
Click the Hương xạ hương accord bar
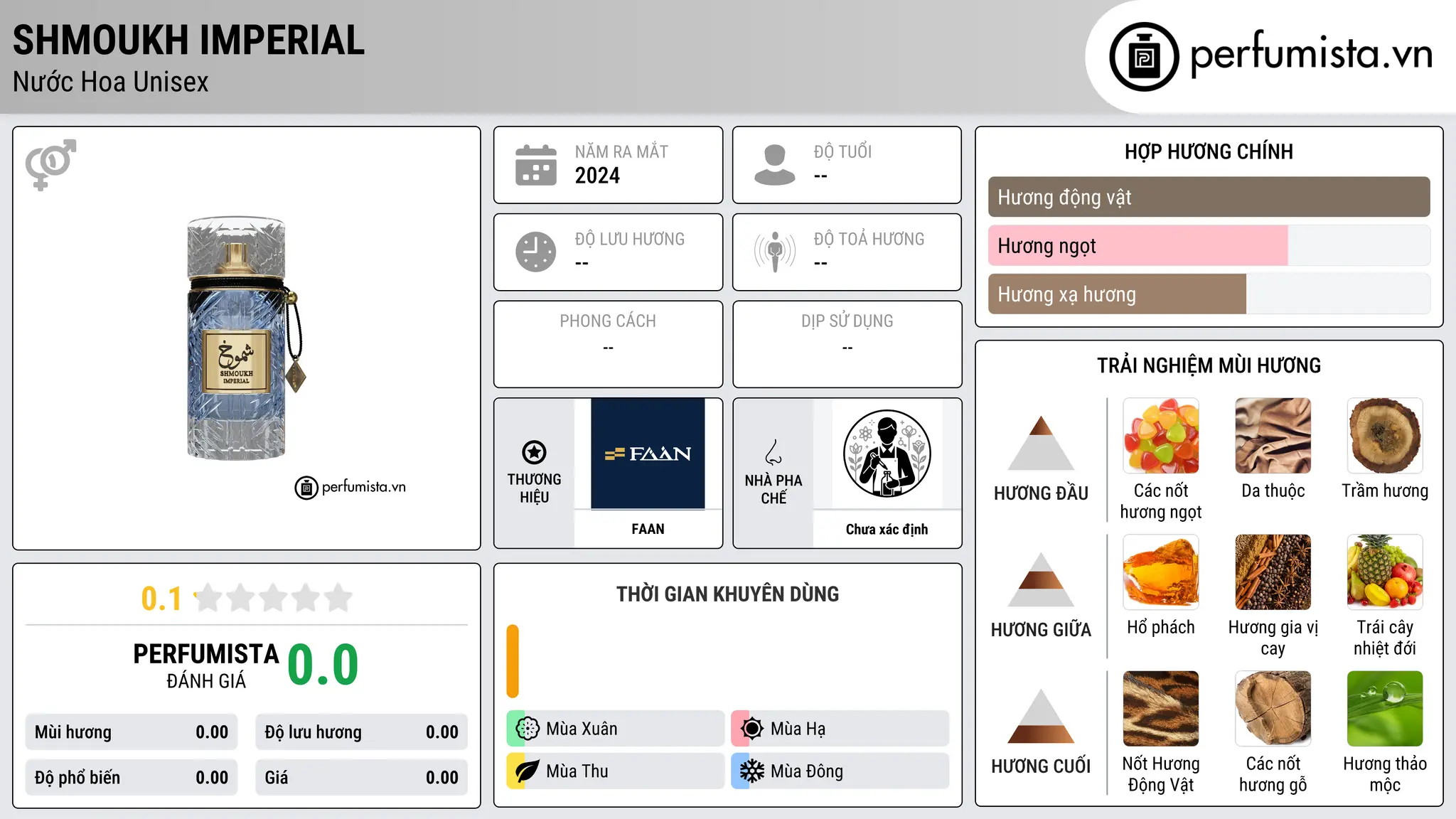1117,294
